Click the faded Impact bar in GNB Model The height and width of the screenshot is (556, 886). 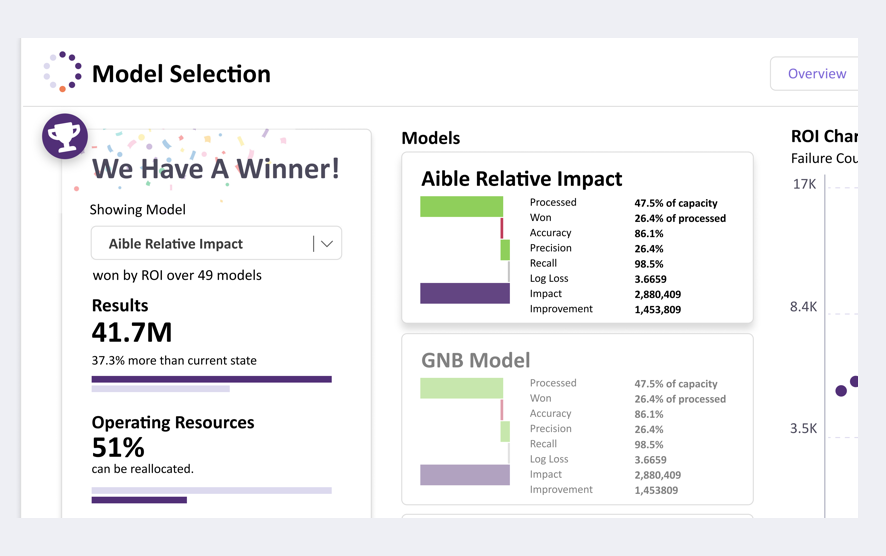[x=465, y=475]
